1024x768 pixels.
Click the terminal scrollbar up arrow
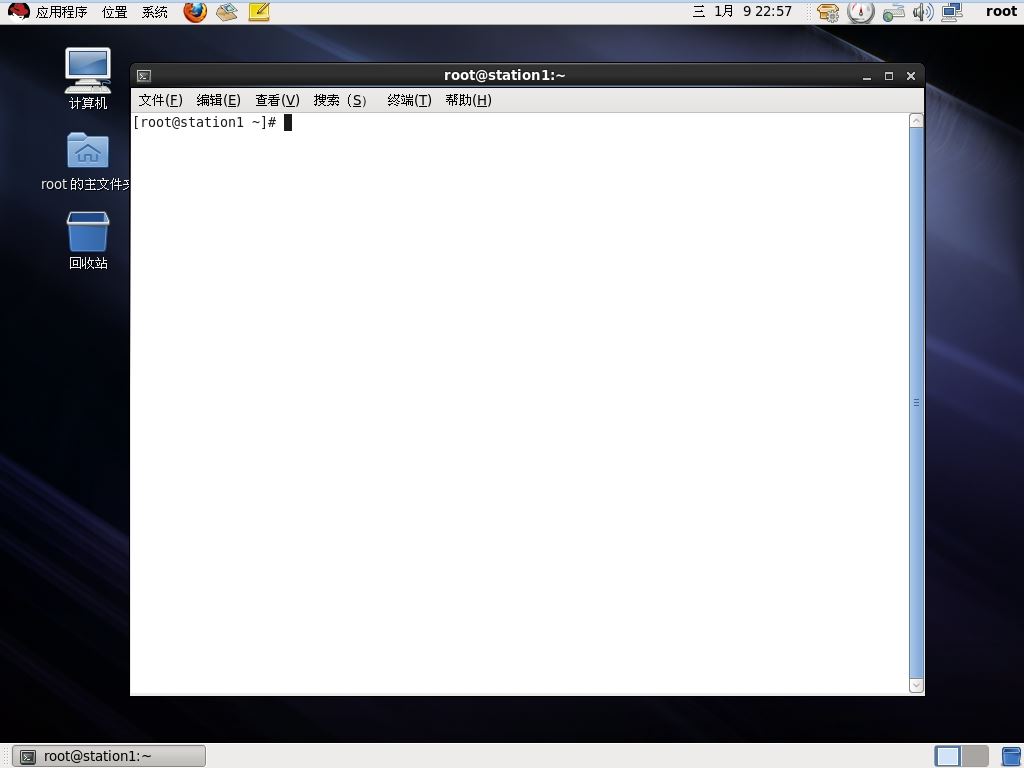[916, 121]
